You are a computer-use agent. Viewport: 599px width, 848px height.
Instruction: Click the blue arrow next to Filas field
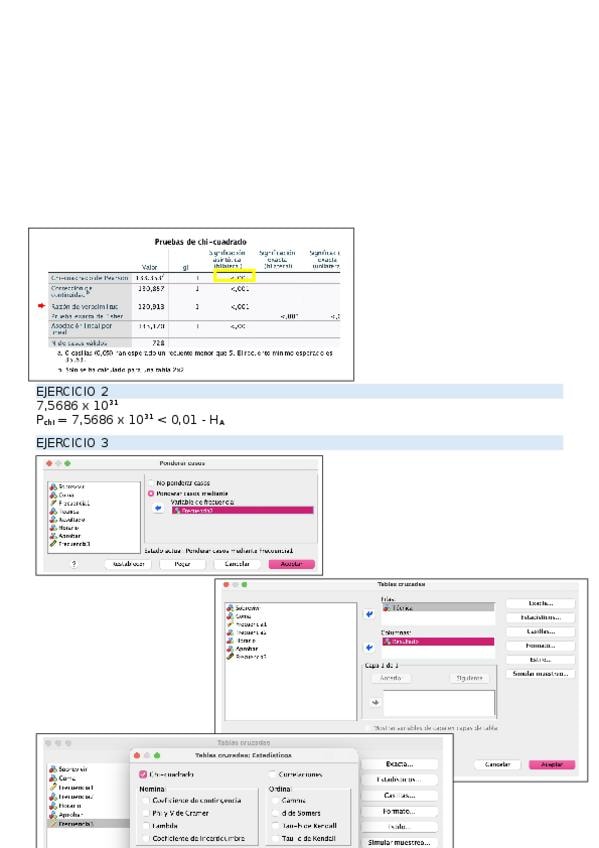(x=369, y=614)
